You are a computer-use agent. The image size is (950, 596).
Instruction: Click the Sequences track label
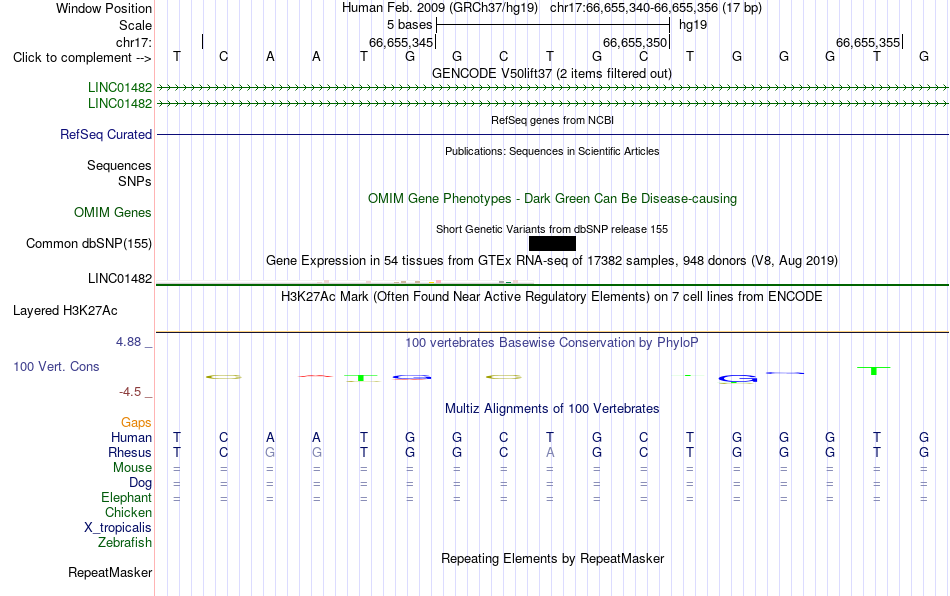pos(119,165)
